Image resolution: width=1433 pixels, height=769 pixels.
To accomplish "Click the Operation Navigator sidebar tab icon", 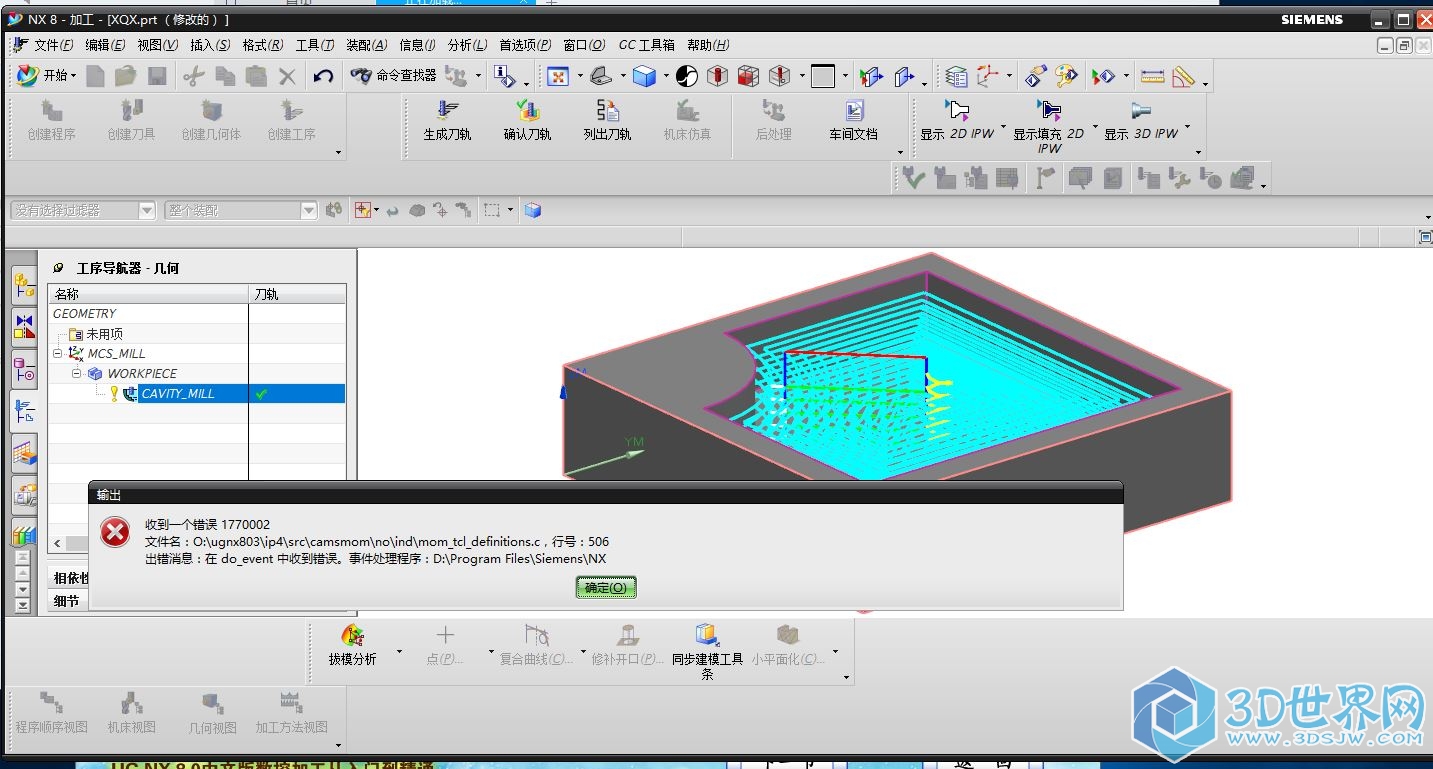I will (x=25, y=411).
